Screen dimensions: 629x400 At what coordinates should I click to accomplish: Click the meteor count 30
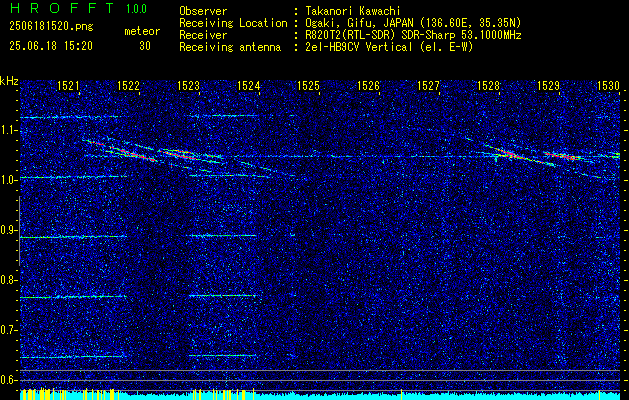coord(145,46)
